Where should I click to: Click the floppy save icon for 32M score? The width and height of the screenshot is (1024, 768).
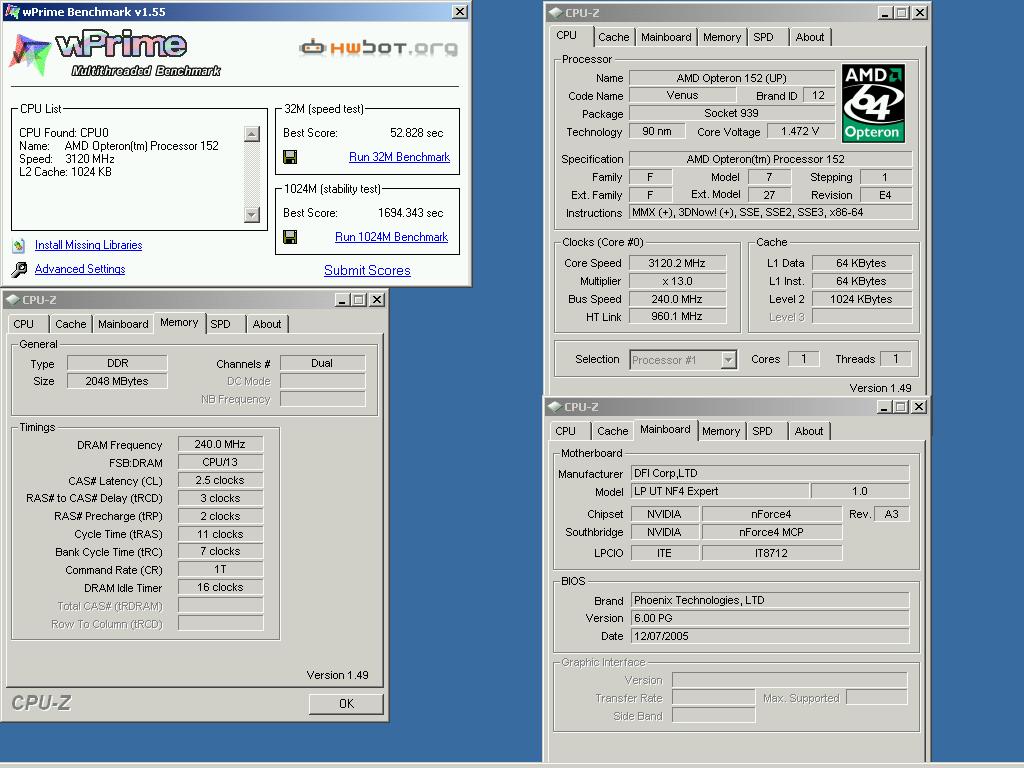[290, 157]
